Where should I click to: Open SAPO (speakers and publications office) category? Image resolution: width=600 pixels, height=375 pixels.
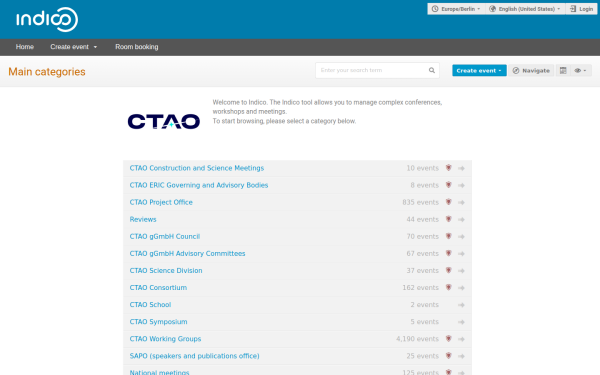194,356
